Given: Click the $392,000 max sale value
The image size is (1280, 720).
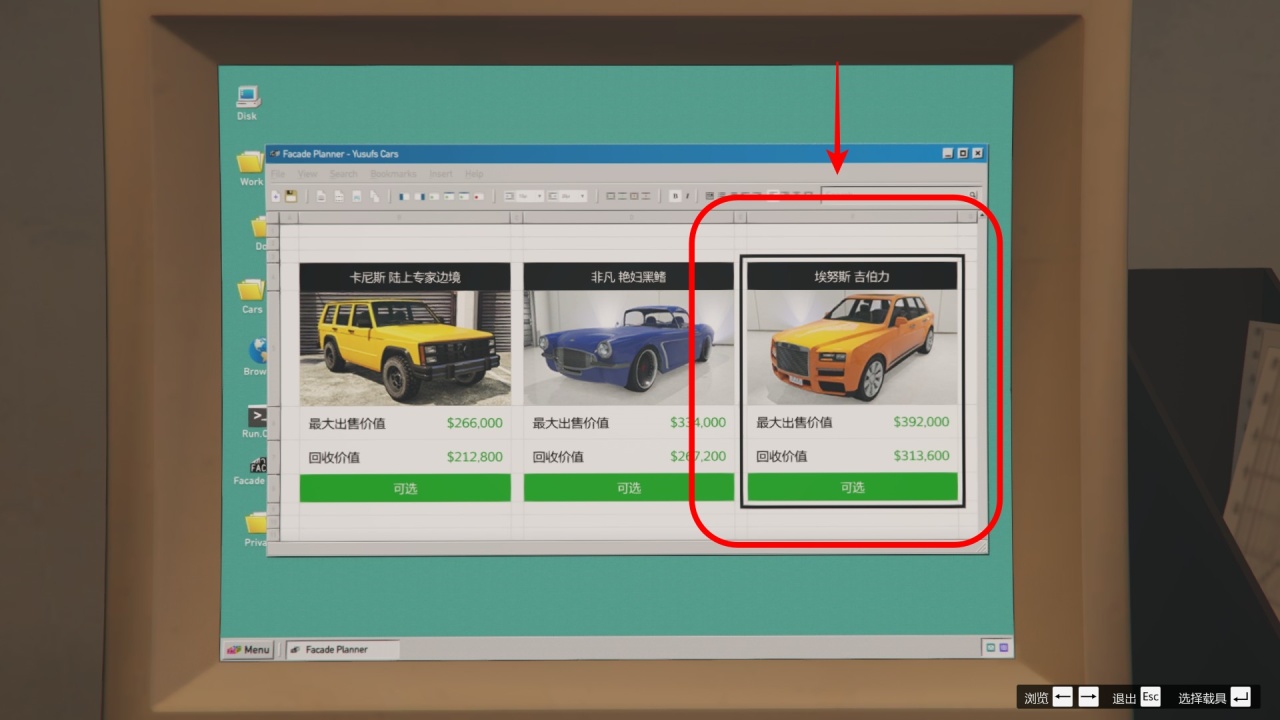Looking at the screenshot, I should coord(921,422).
